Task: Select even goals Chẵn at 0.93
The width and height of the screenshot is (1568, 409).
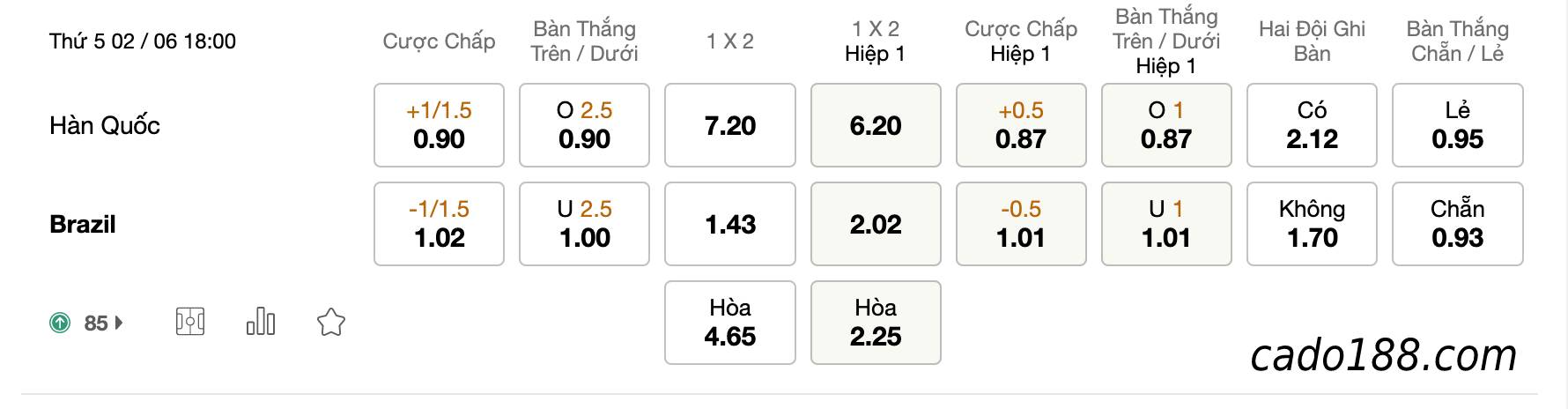Action: coord(1458,224)
